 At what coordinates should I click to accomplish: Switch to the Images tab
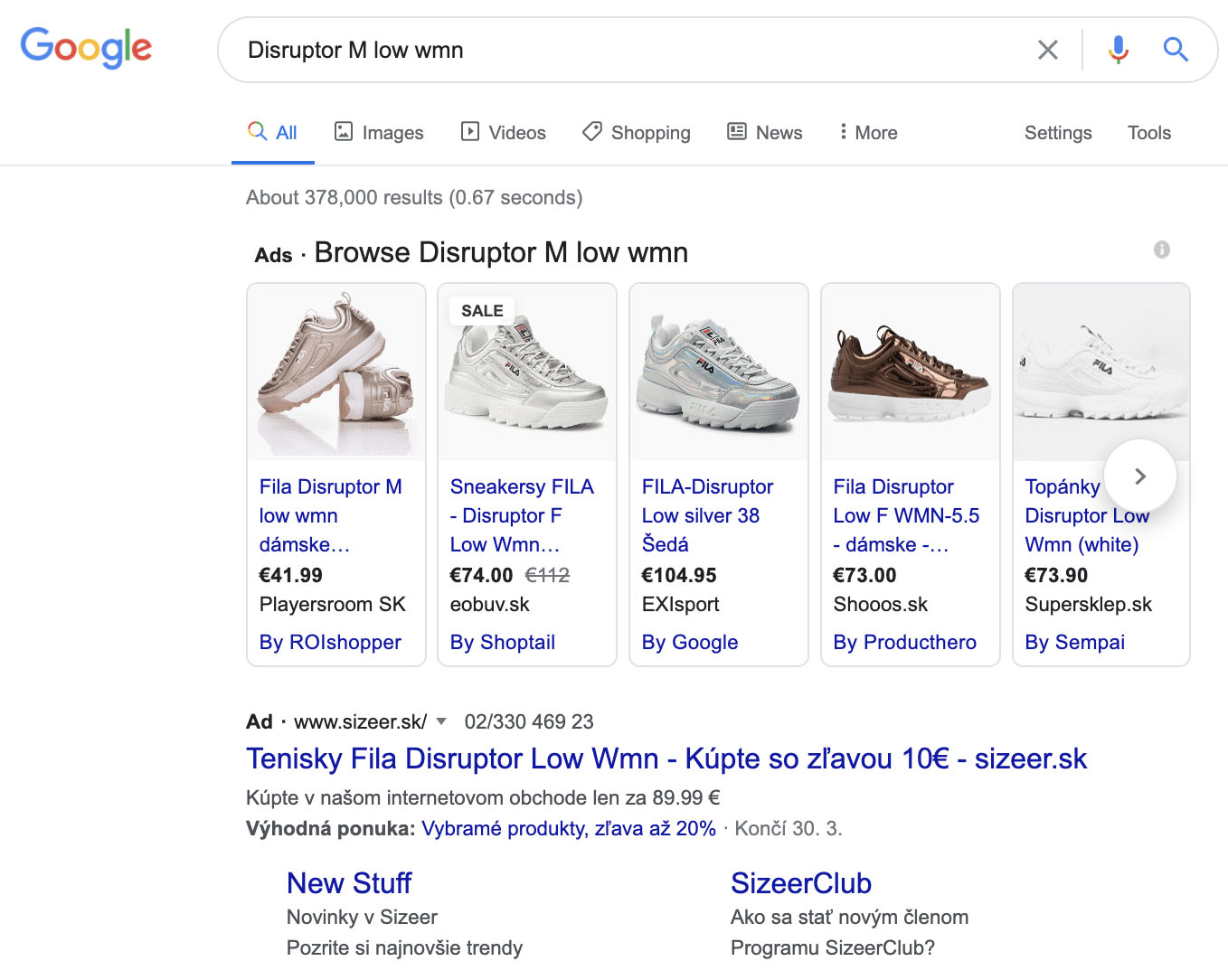click(379, 133)
